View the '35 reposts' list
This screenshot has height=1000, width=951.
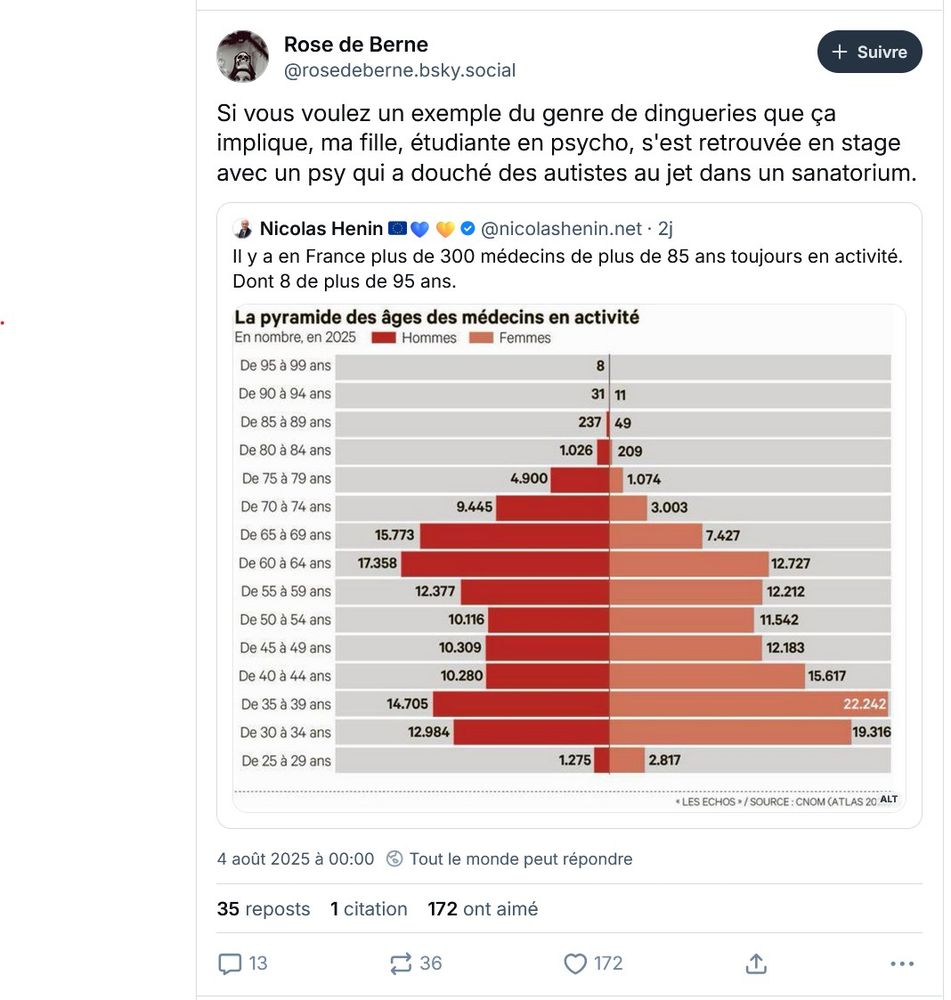point(262,908)
